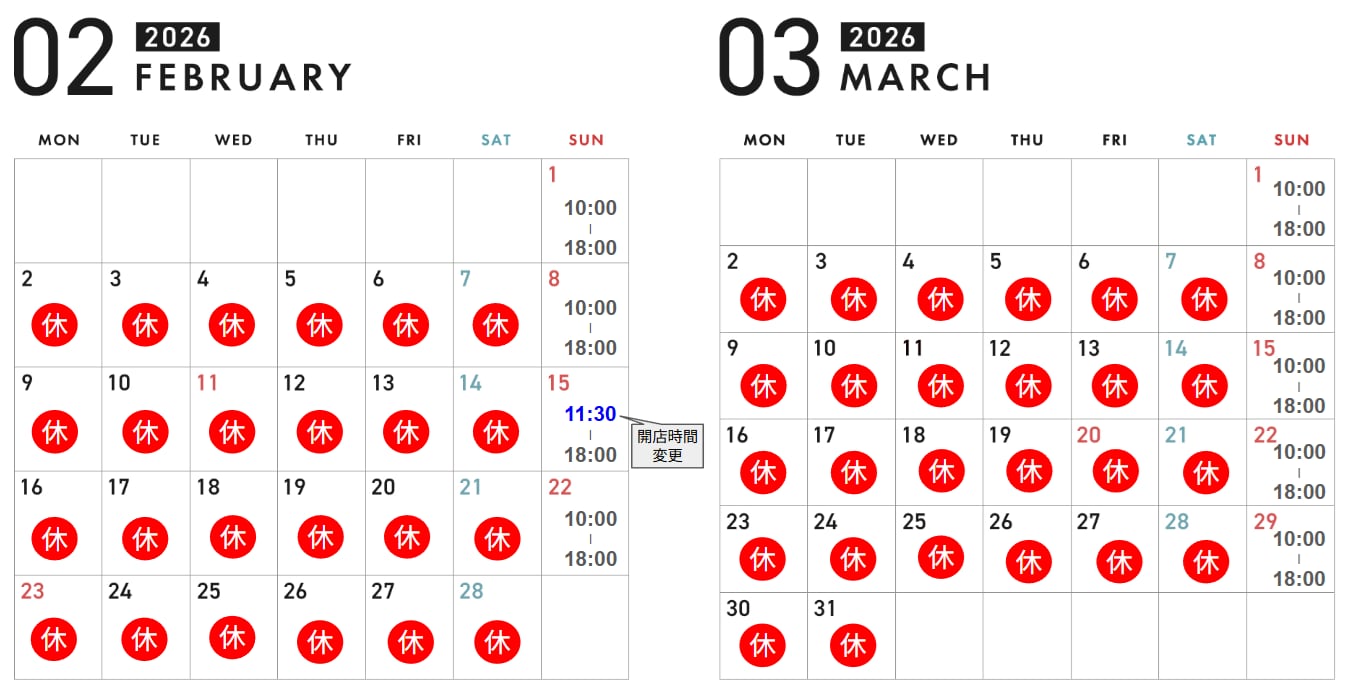Click the SUN column header in February
Screen dimensions: 1355x696
coord(586,140)
